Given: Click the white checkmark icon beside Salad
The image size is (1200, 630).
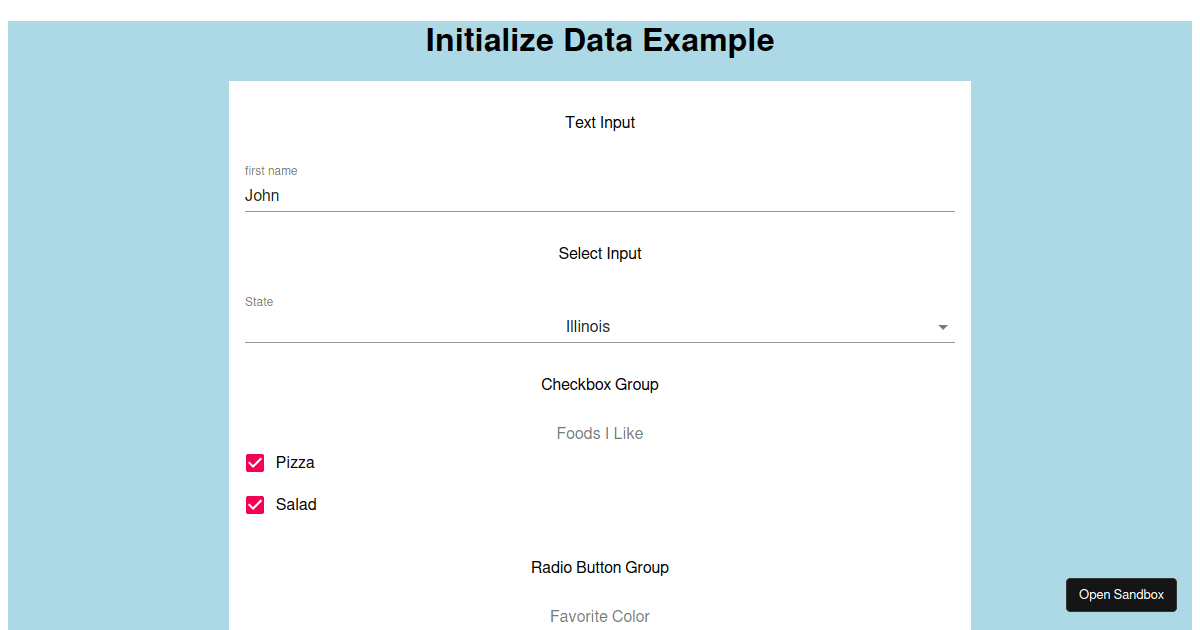Looking at the screenshot, I should point(255,505).
